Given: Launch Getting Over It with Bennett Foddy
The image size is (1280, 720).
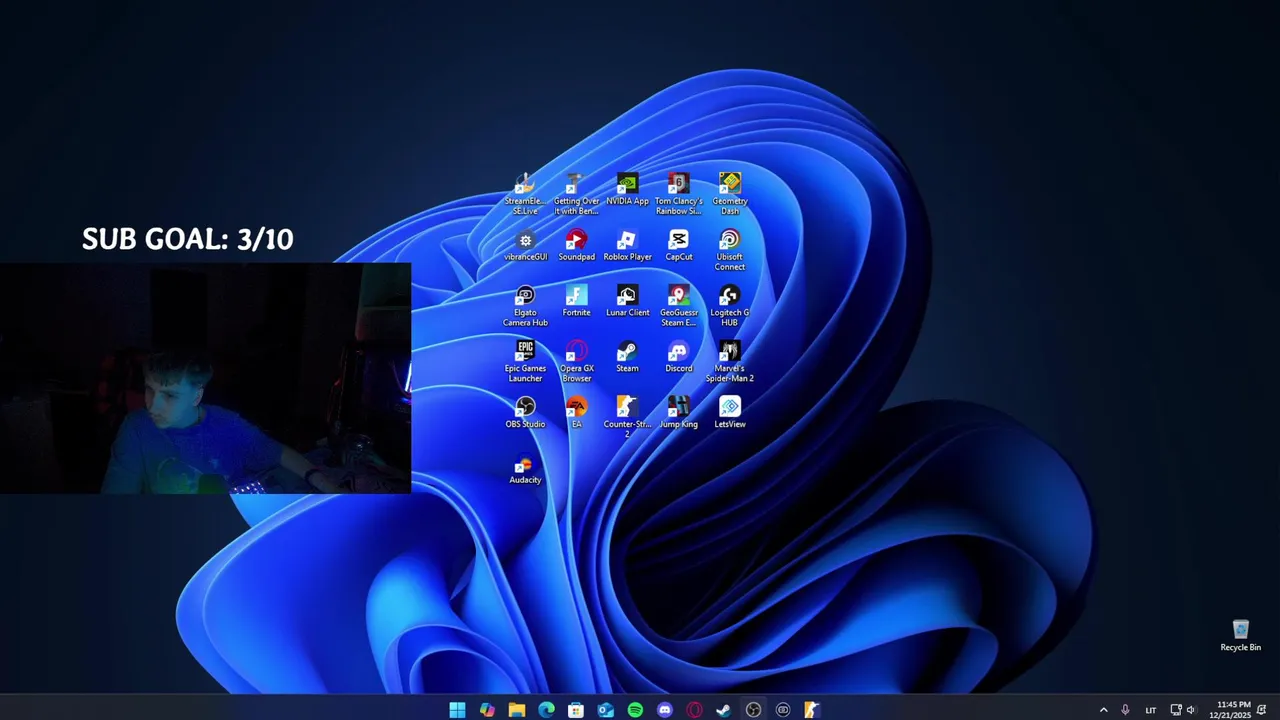Looking at the screenshot, I should [x=576, y=194].
